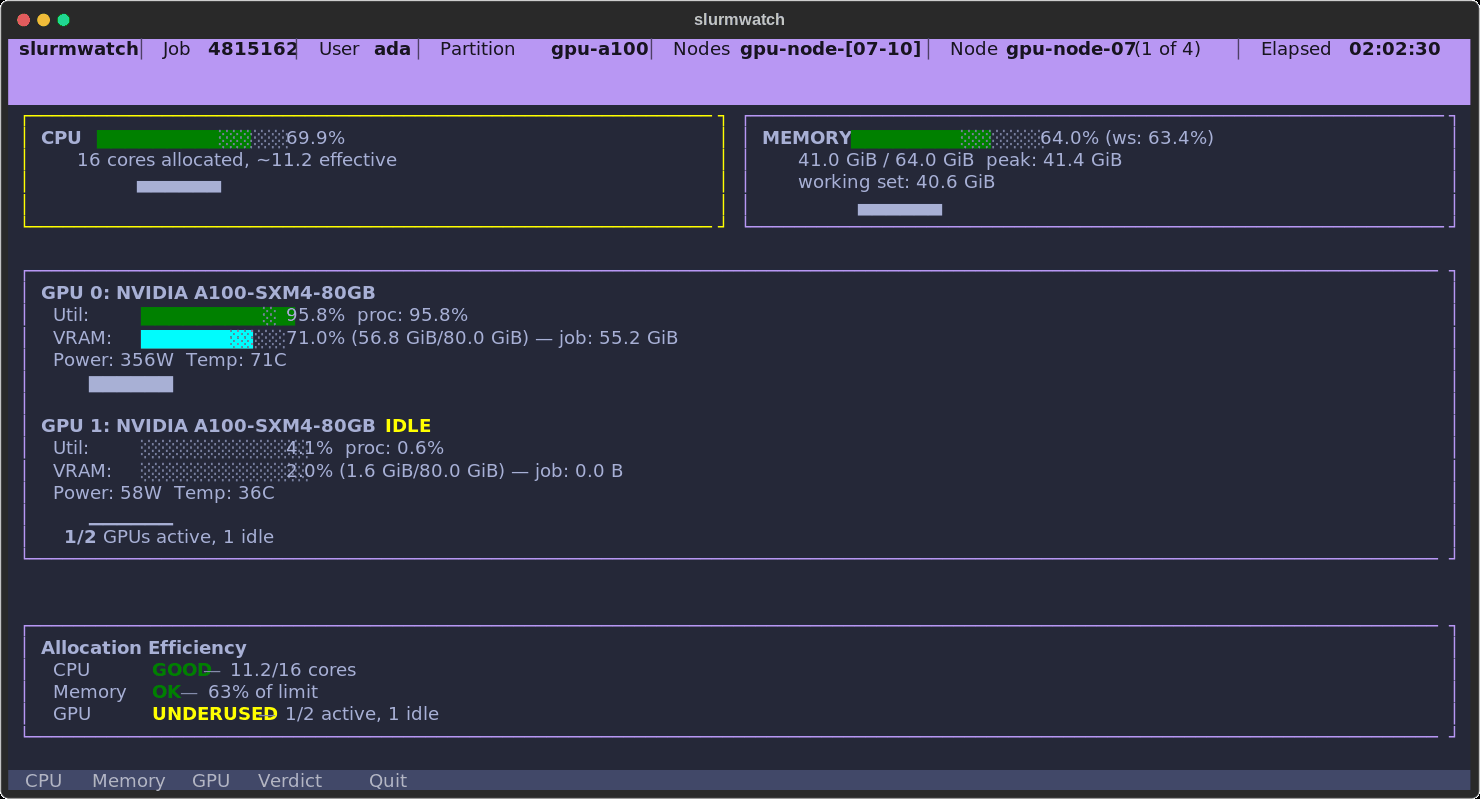Select GPU in the bottom footer bar
1480x799 pixels.
click(211, 781)
